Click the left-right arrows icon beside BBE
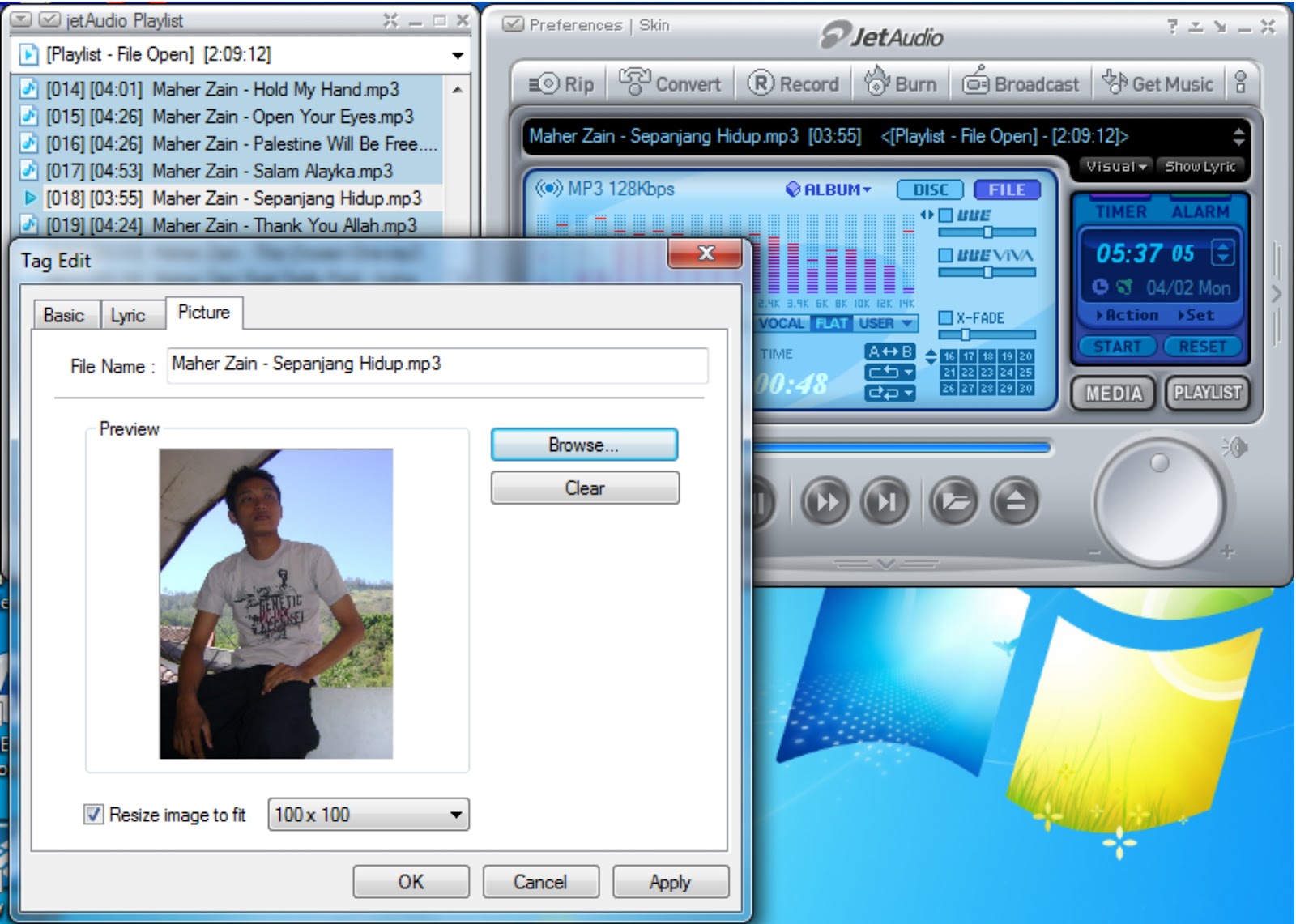This screenshot has width=1296, height=924. click(927, 215)
